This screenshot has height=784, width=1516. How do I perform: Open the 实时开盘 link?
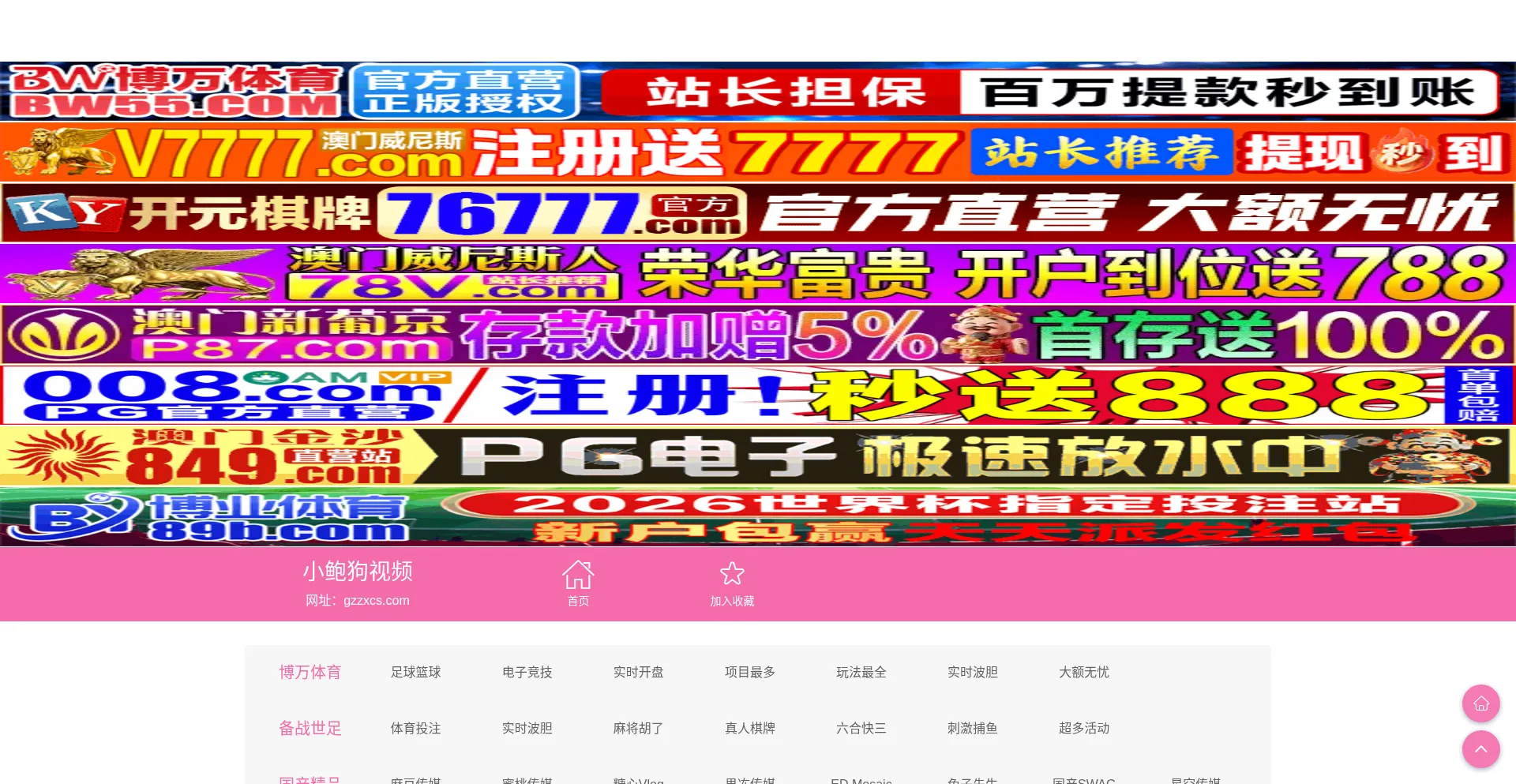[639, 672]
